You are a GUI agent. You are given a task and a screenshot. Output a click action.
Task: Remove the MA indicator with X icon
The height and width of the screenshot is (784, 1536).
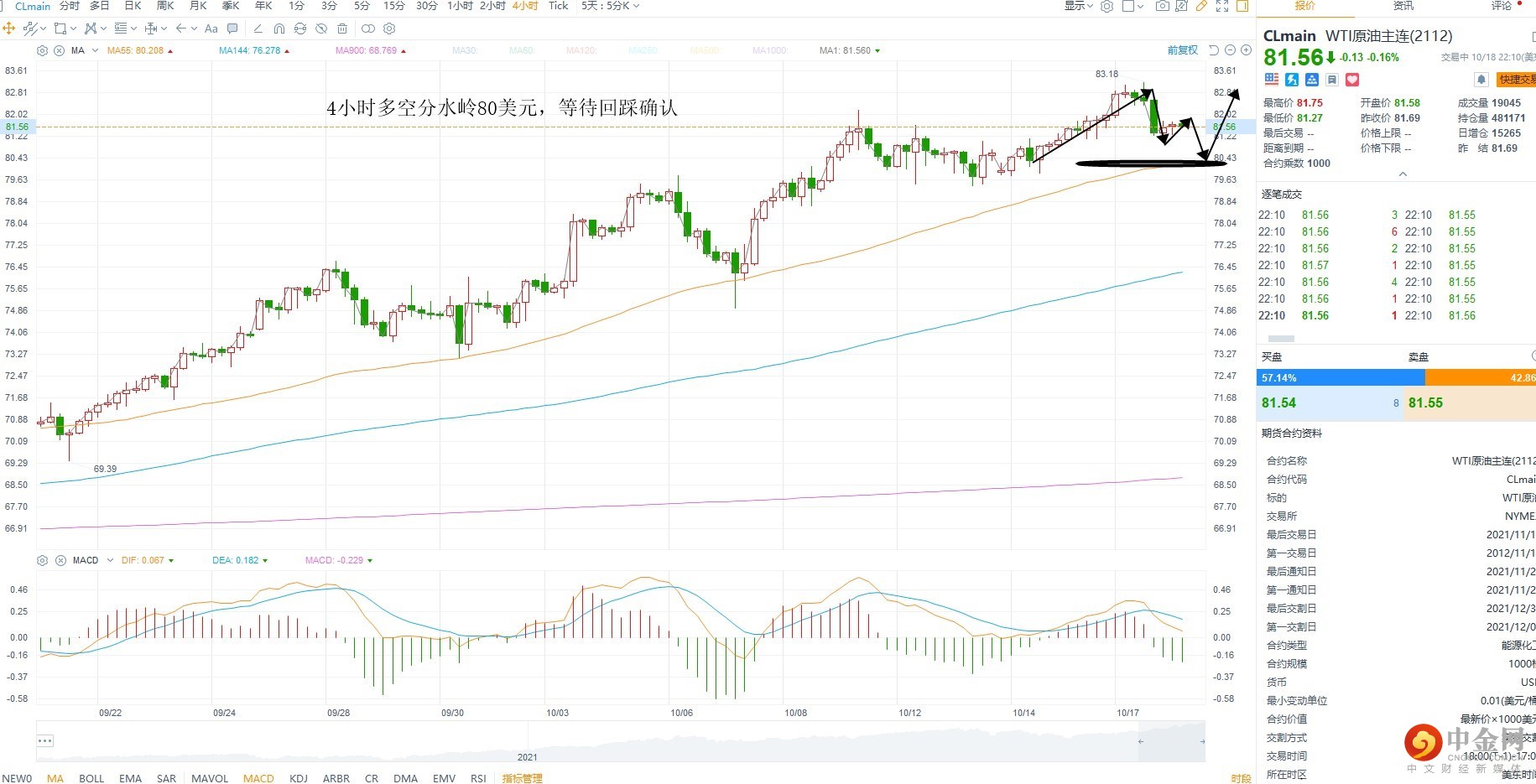coord(60,50)
